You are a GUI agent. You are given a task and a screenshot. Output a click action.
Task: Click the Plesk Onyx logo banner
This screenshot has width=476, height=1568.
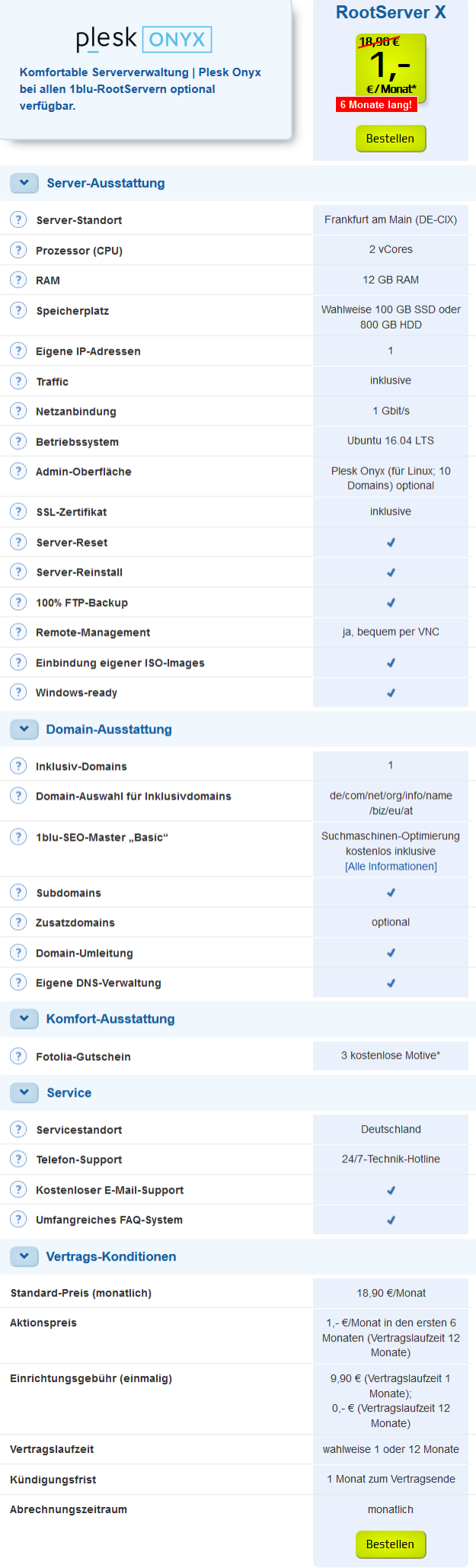pyautogui.click(x=144, y=40)
